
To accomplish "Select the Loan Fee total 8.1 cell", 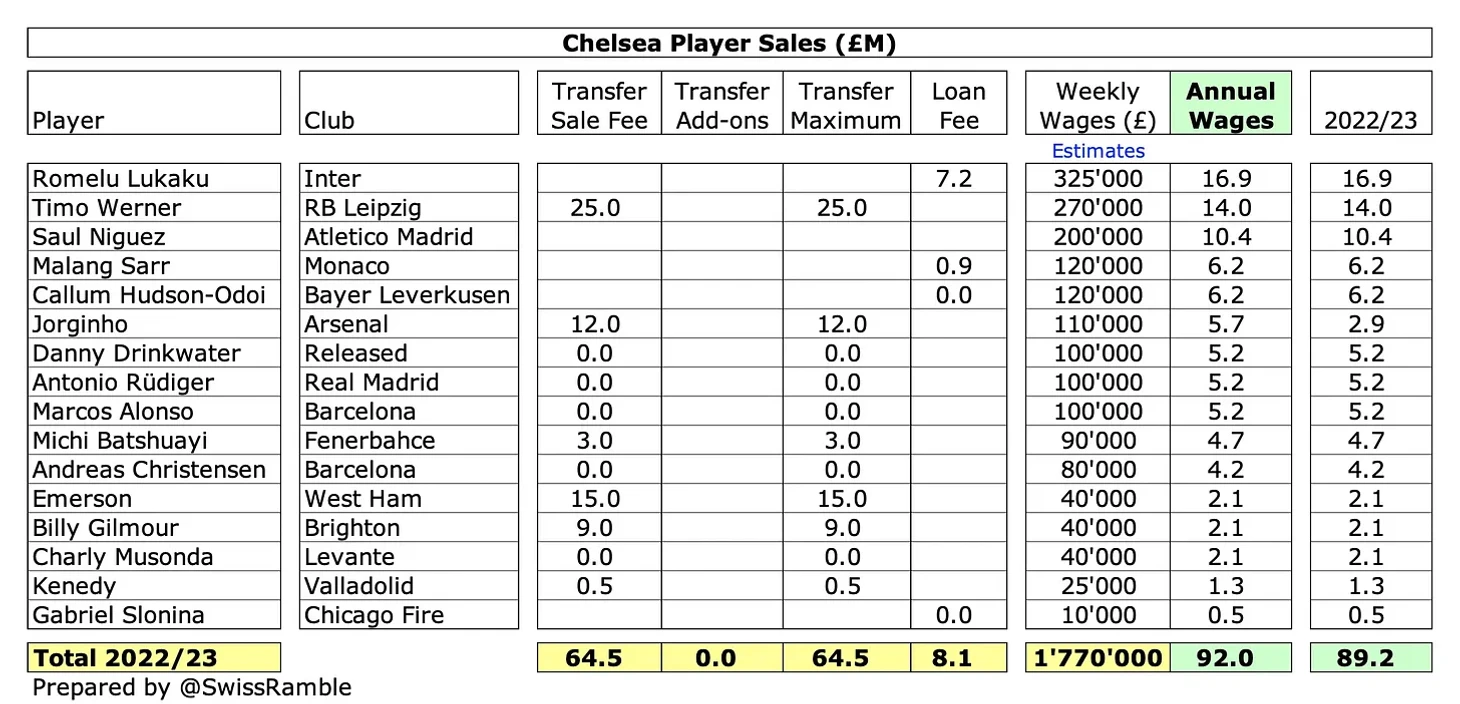I will point(958,658).
